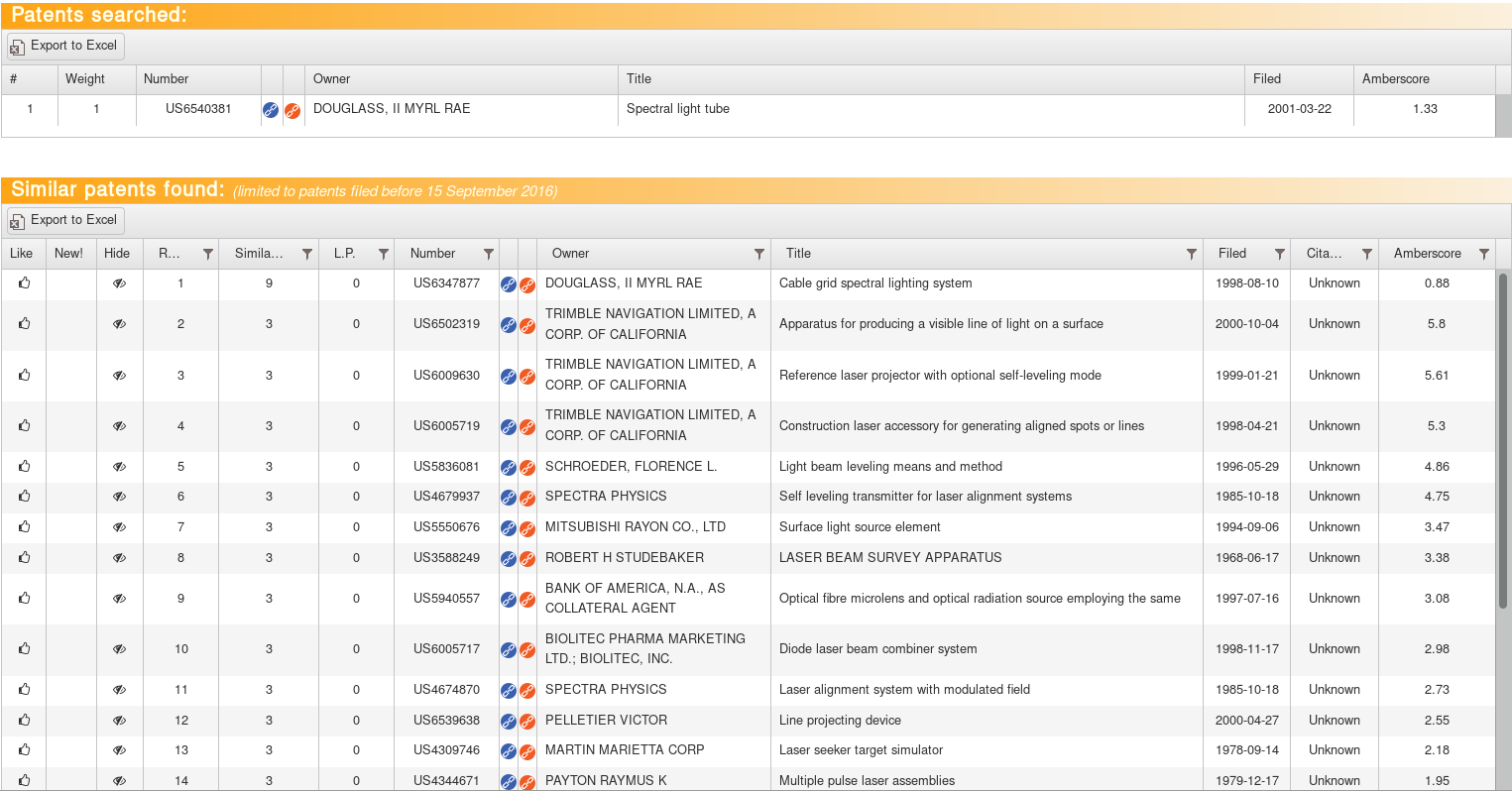Click thumbs-up for patent US5836081
1512x791 pixels.
pos(24,466)
